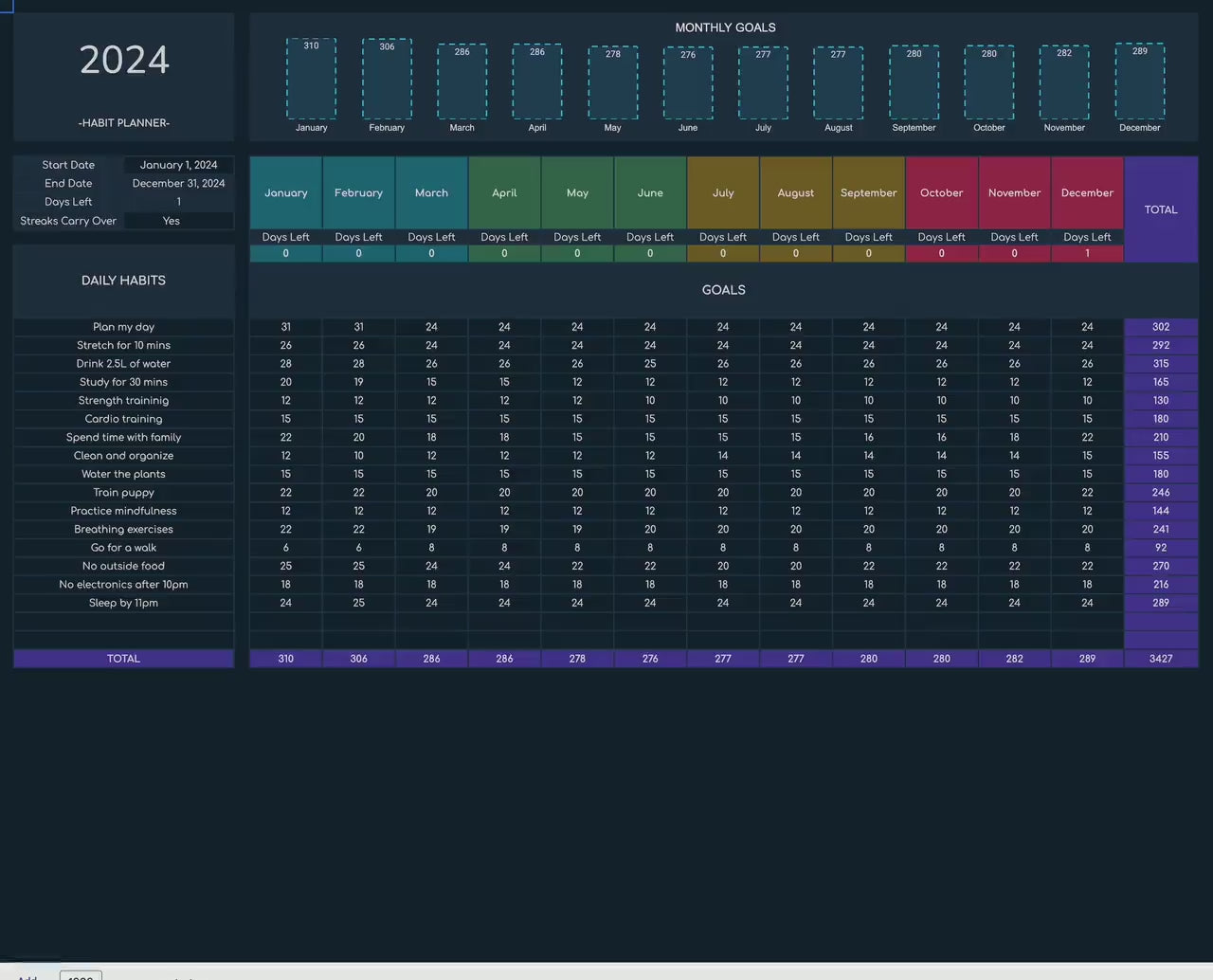Click the June bar showing 276
Viewport: 1213px width, 980px height.
coord(688,83)
